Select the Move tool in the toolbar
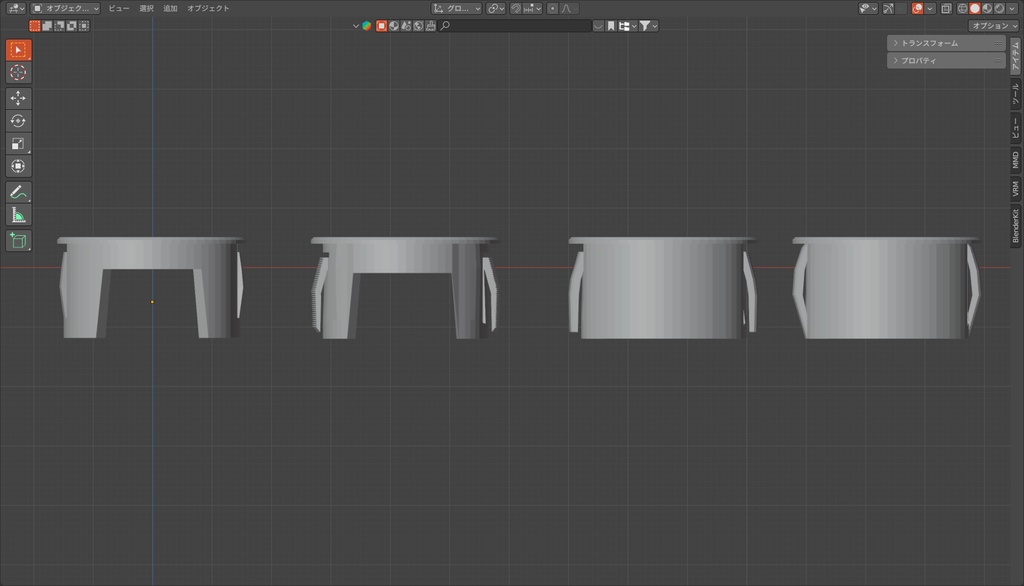Viewport: 1024px width, 586px height. pyautogui.click(x=17, y=98)
